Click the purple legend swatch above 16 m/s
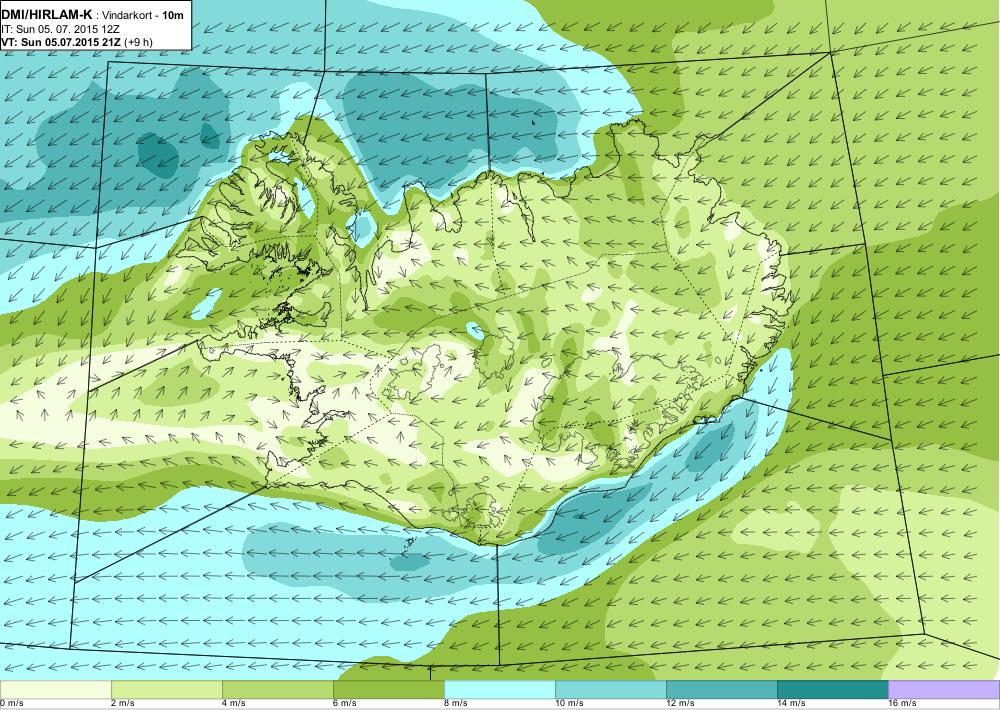Screen dimensions: 1000x710 coord(944,690)
